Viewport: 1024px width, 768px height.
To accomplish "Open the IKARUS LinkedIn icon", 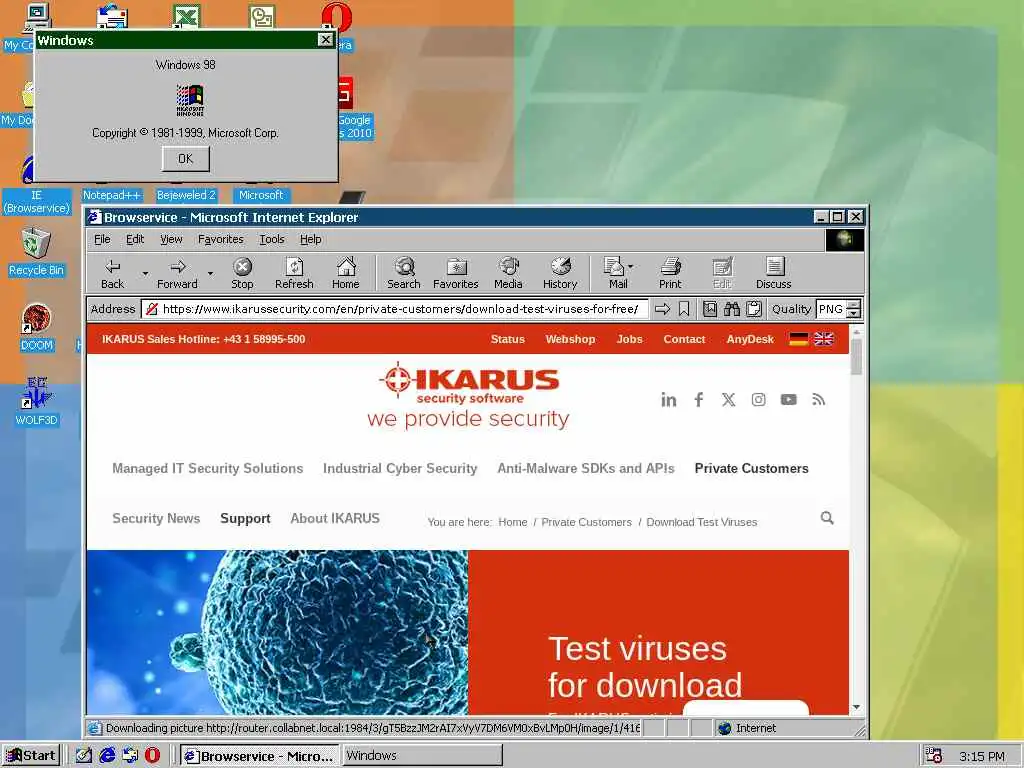I will (669, 400).
